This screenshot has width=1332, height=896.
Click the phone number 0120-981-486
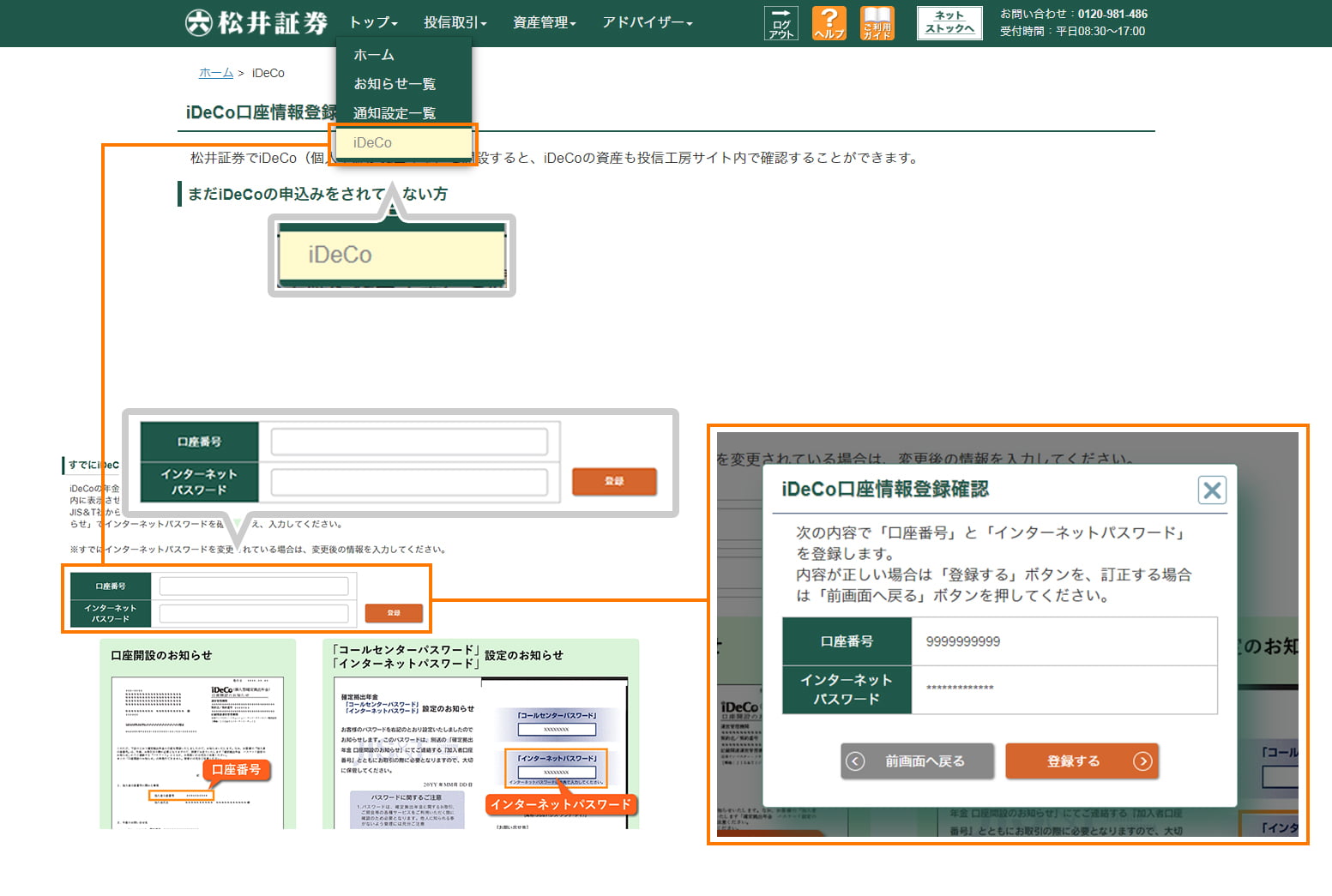click(x=1112, y=14)
